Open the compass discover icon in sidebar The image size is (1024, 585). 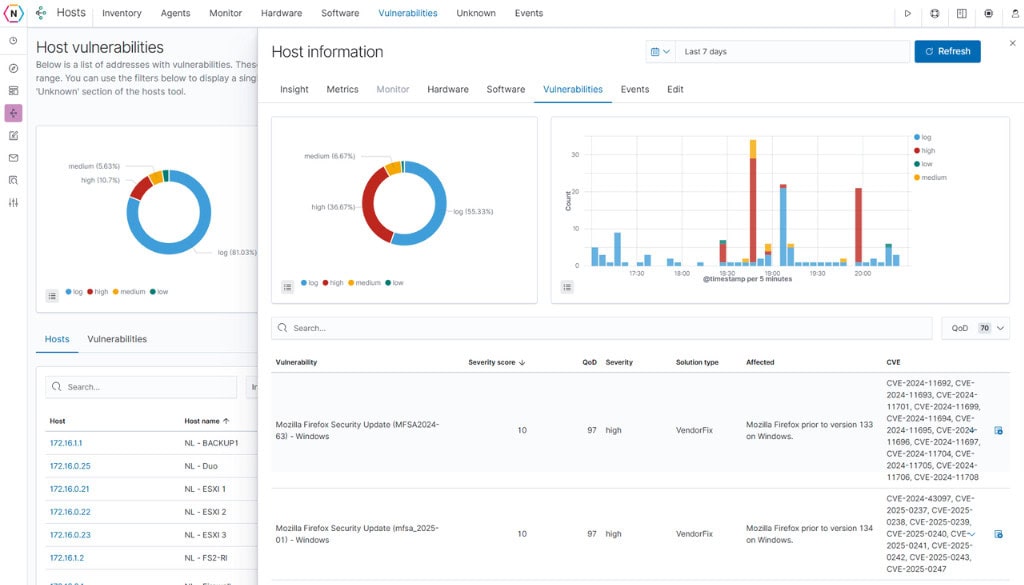tap(13, 68)
